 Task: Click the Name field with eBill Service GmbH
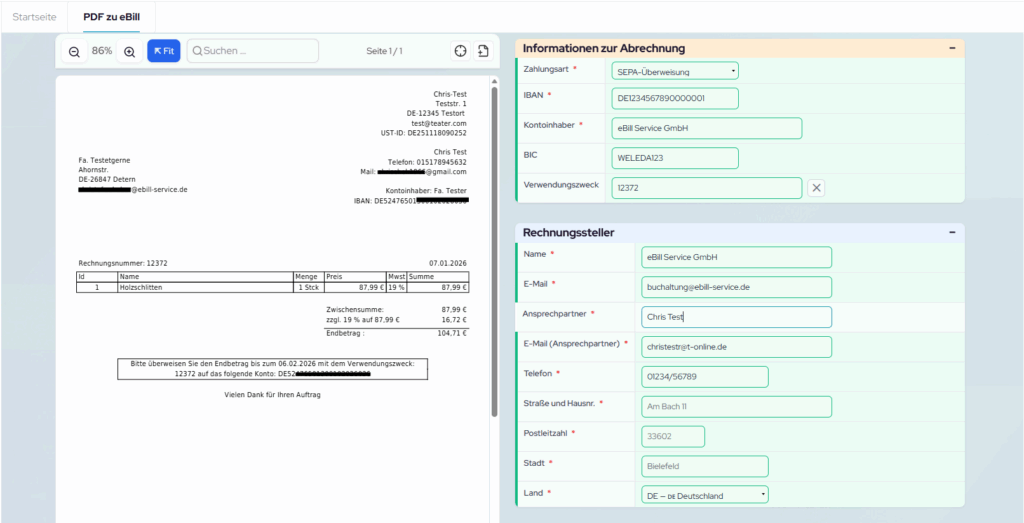point(737,257)
